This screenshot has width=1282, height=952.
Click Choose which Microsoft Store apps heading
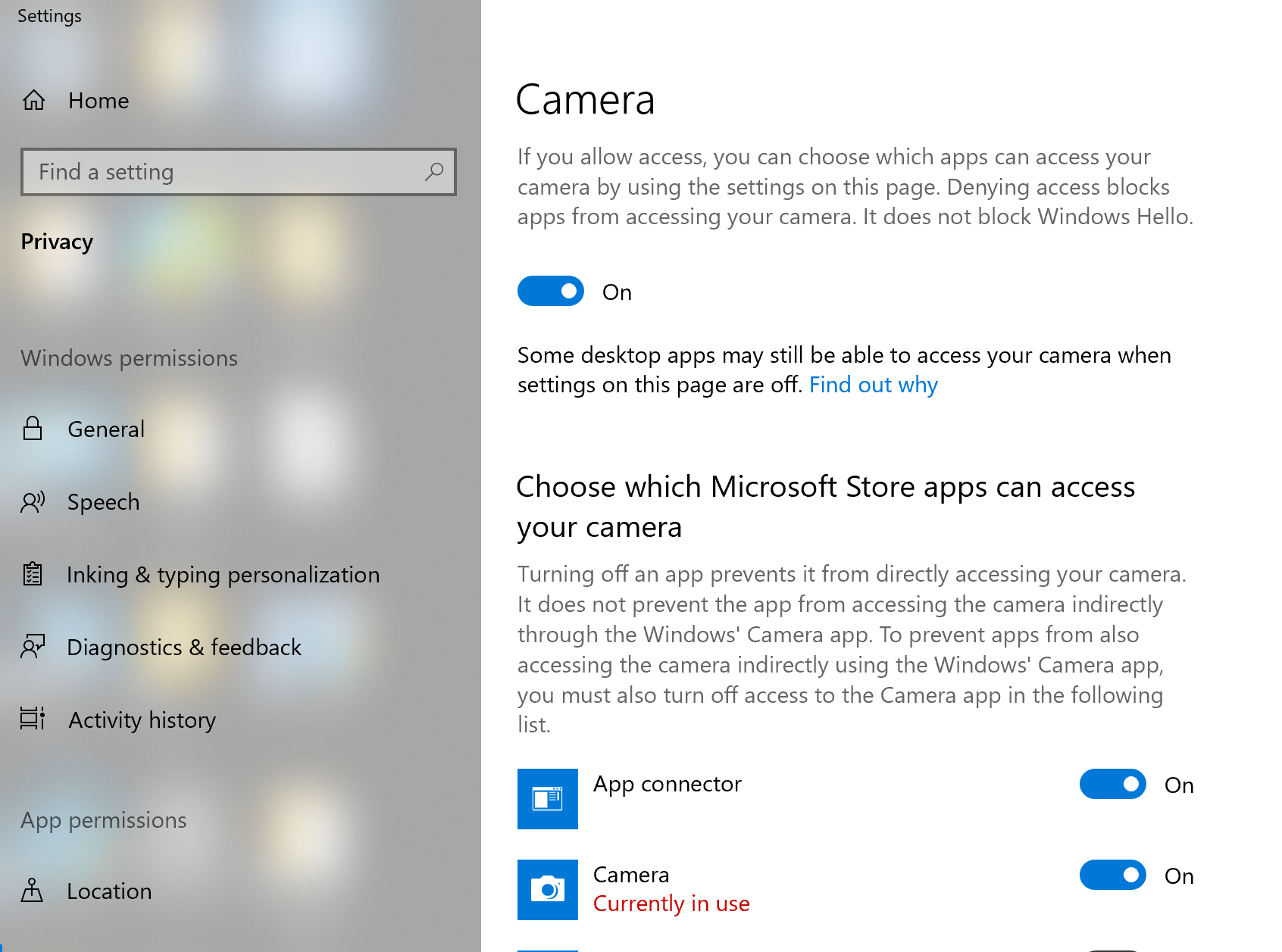825,507
